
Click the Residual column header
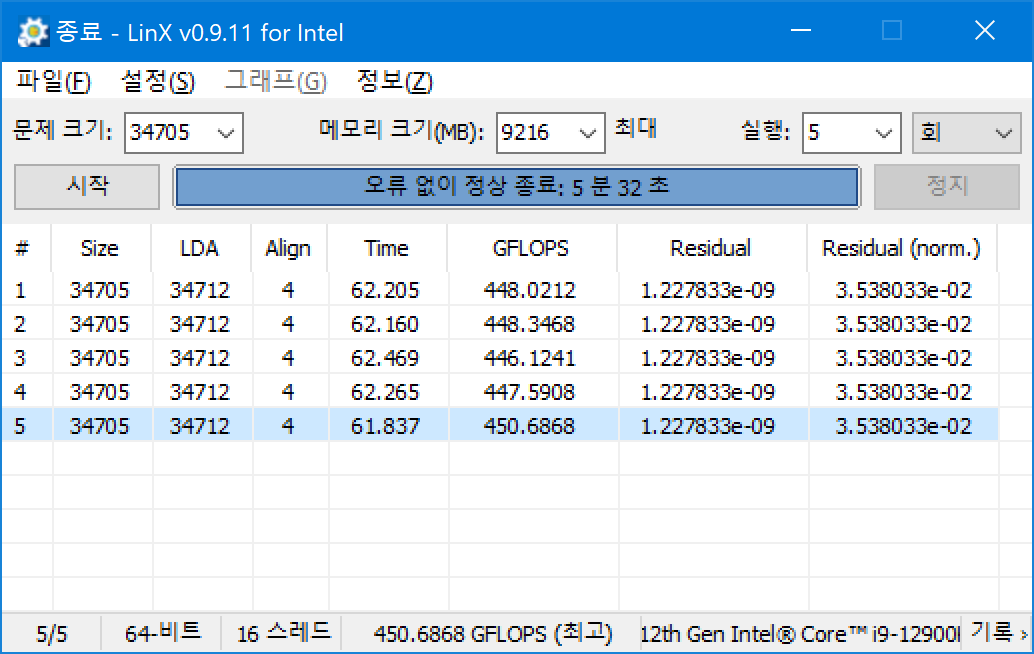tap(712, 249)
